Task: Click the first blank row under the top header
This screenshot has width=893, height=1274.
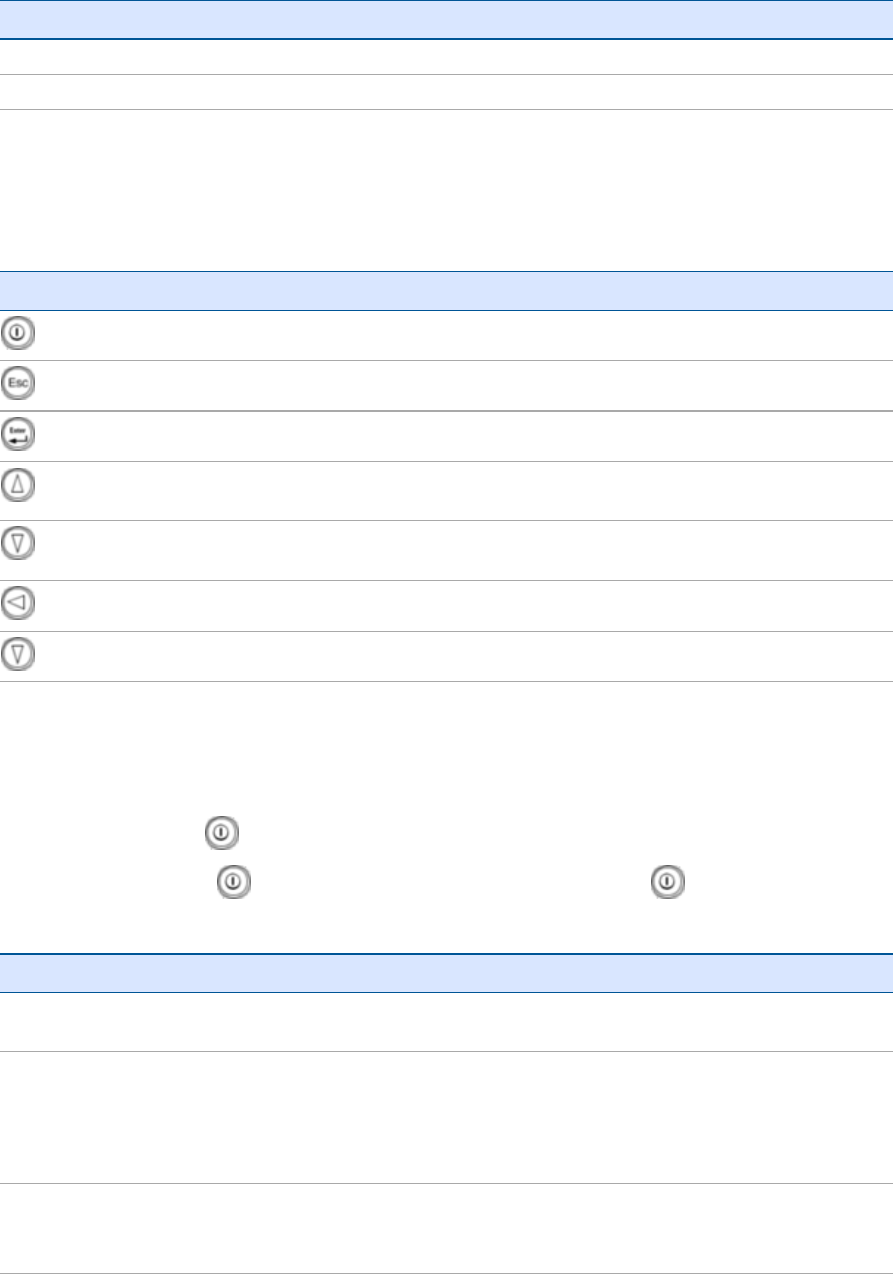Action: 446,57
